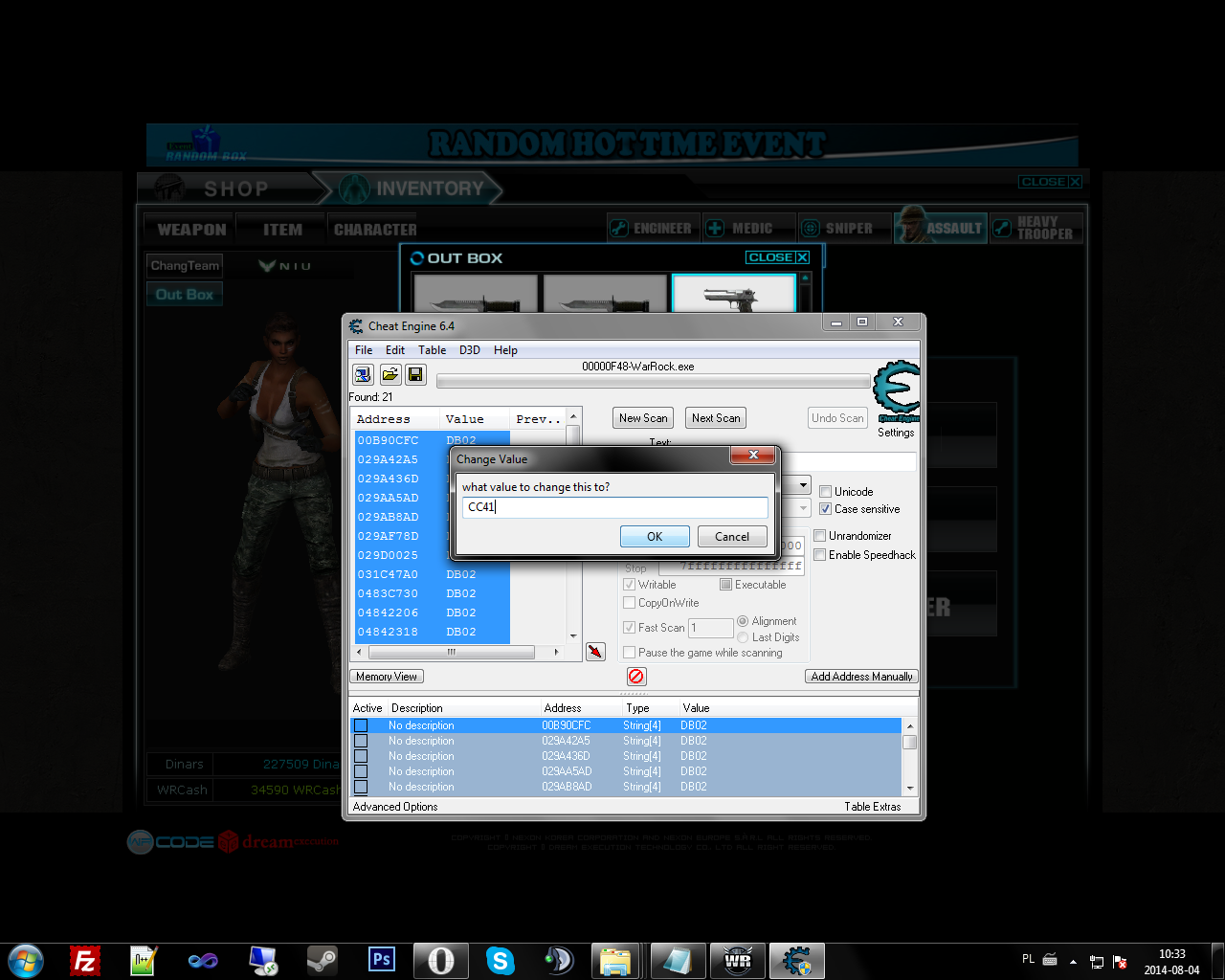The image size is (1225, 980).
Task: Open Memory View
Action: pyautogui.click(x=387, y=677)
